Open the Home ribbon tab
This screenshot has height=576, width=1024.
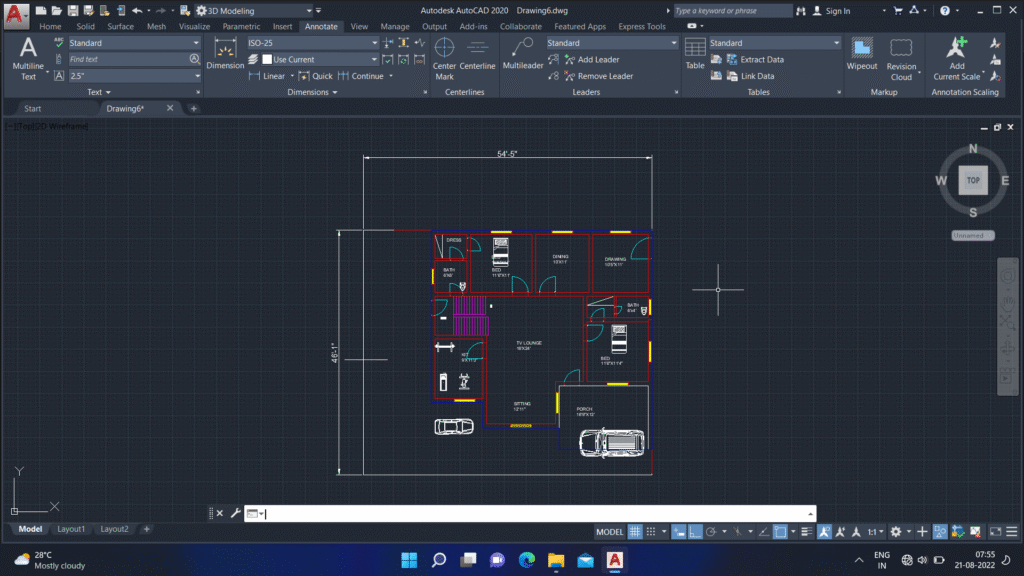(x=50, y=27)
